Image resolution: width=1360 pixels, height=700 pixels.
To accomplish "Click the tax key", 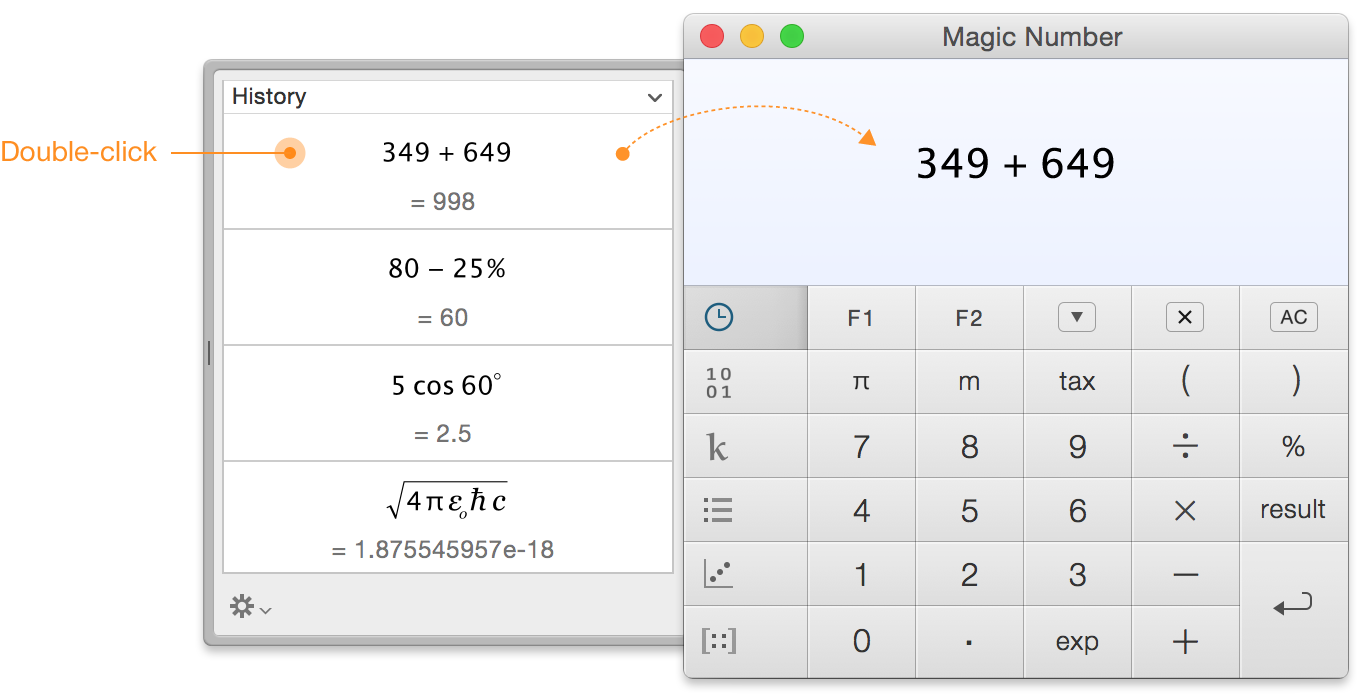I will [x=1077, y=382].
